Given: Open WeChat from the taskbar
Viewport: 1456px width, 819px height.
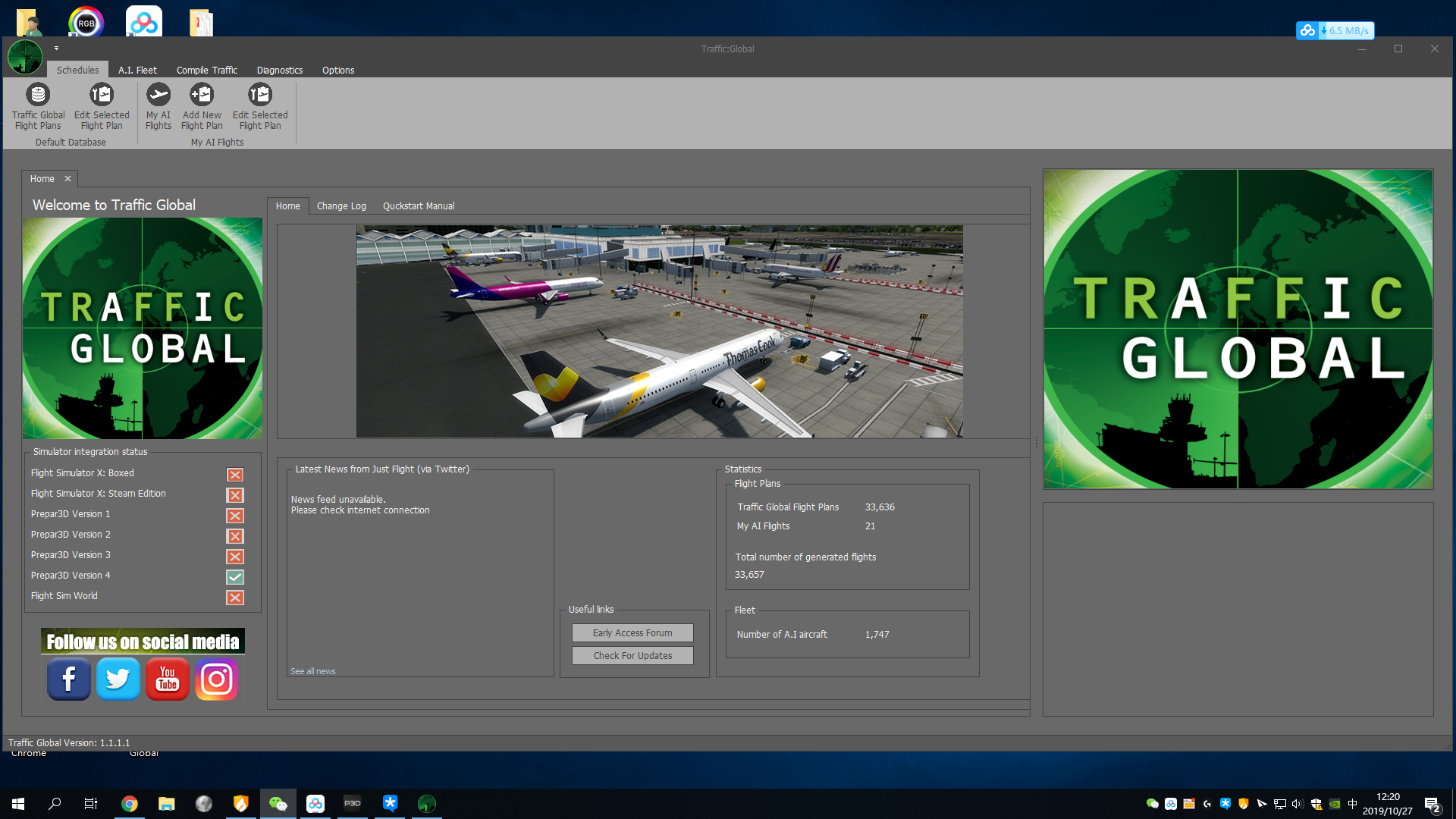Looking at the screenshot, I should point(278,804).
